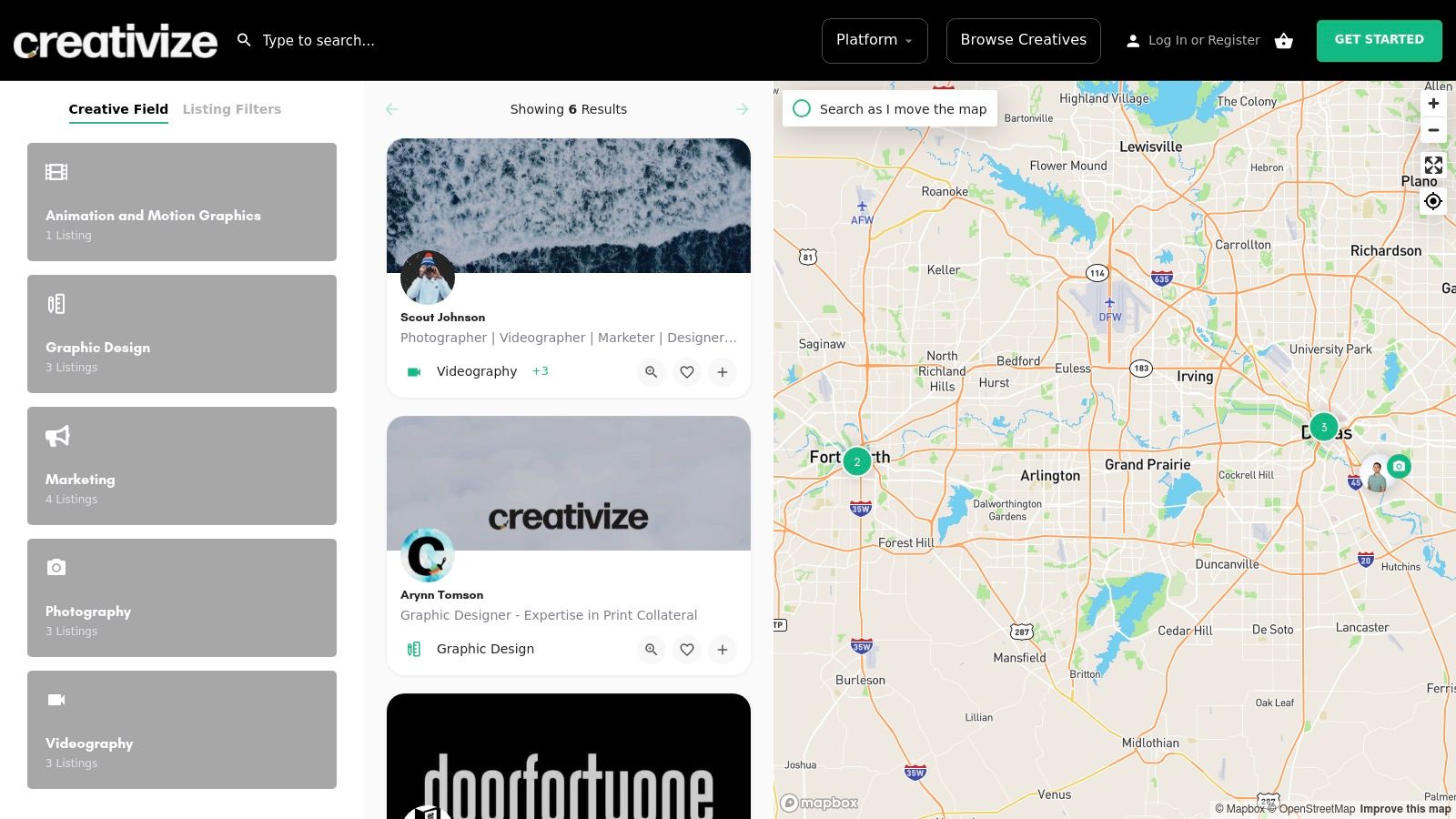Click the shopping bag icon in the header

1283,40
